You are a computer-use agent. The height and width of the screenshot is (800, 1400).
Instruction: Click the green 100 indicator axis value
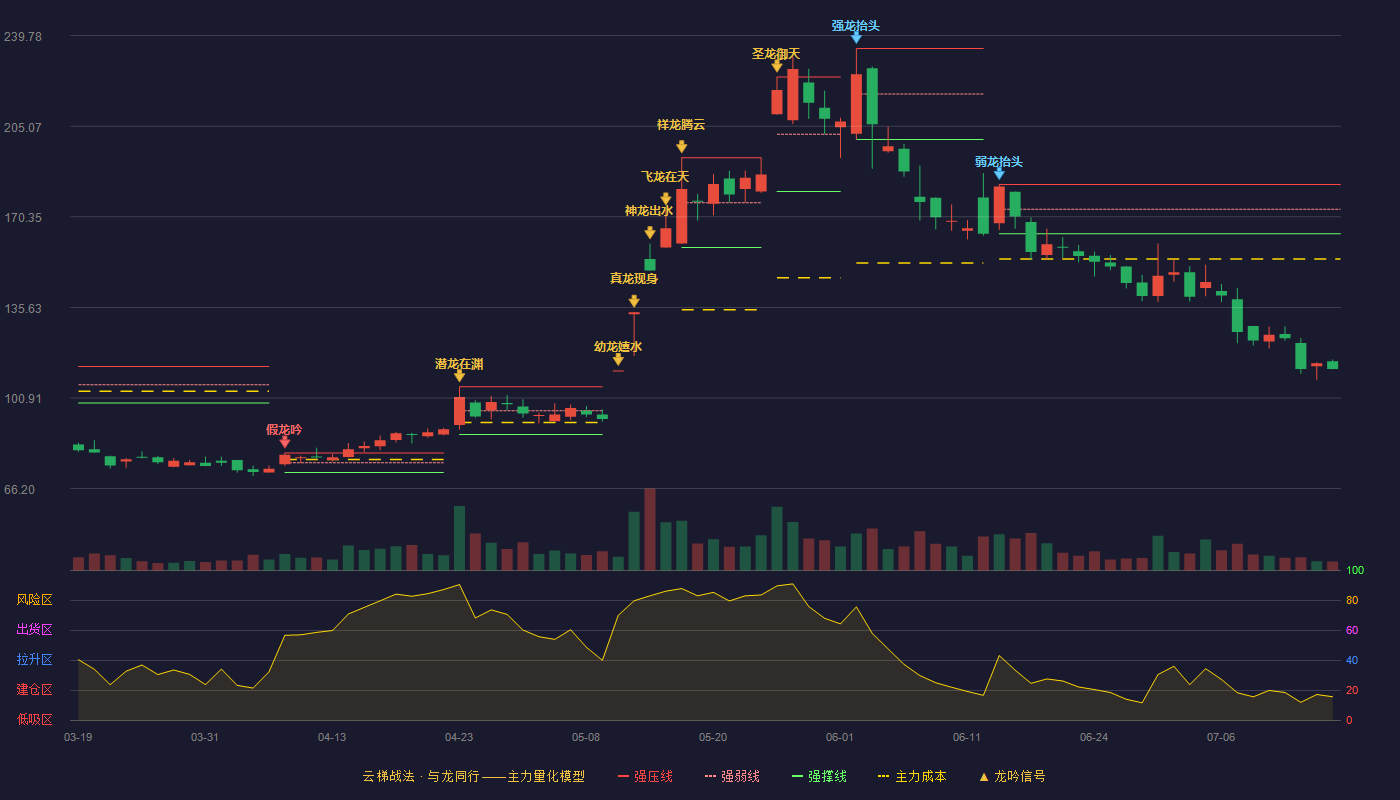click(1355, 571)
